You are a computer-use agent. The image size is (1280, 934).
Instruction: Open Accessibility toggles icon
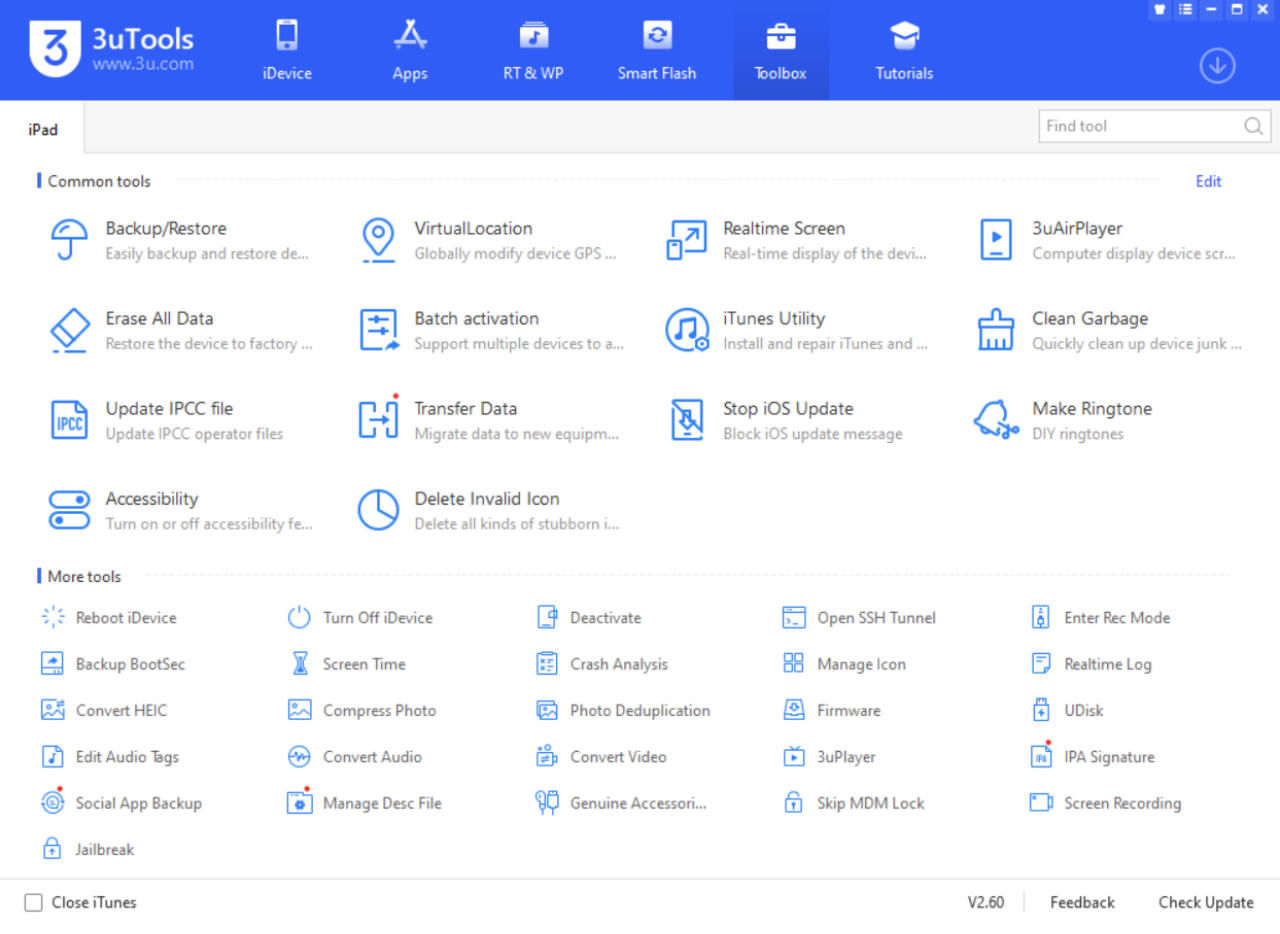point(70,510)
